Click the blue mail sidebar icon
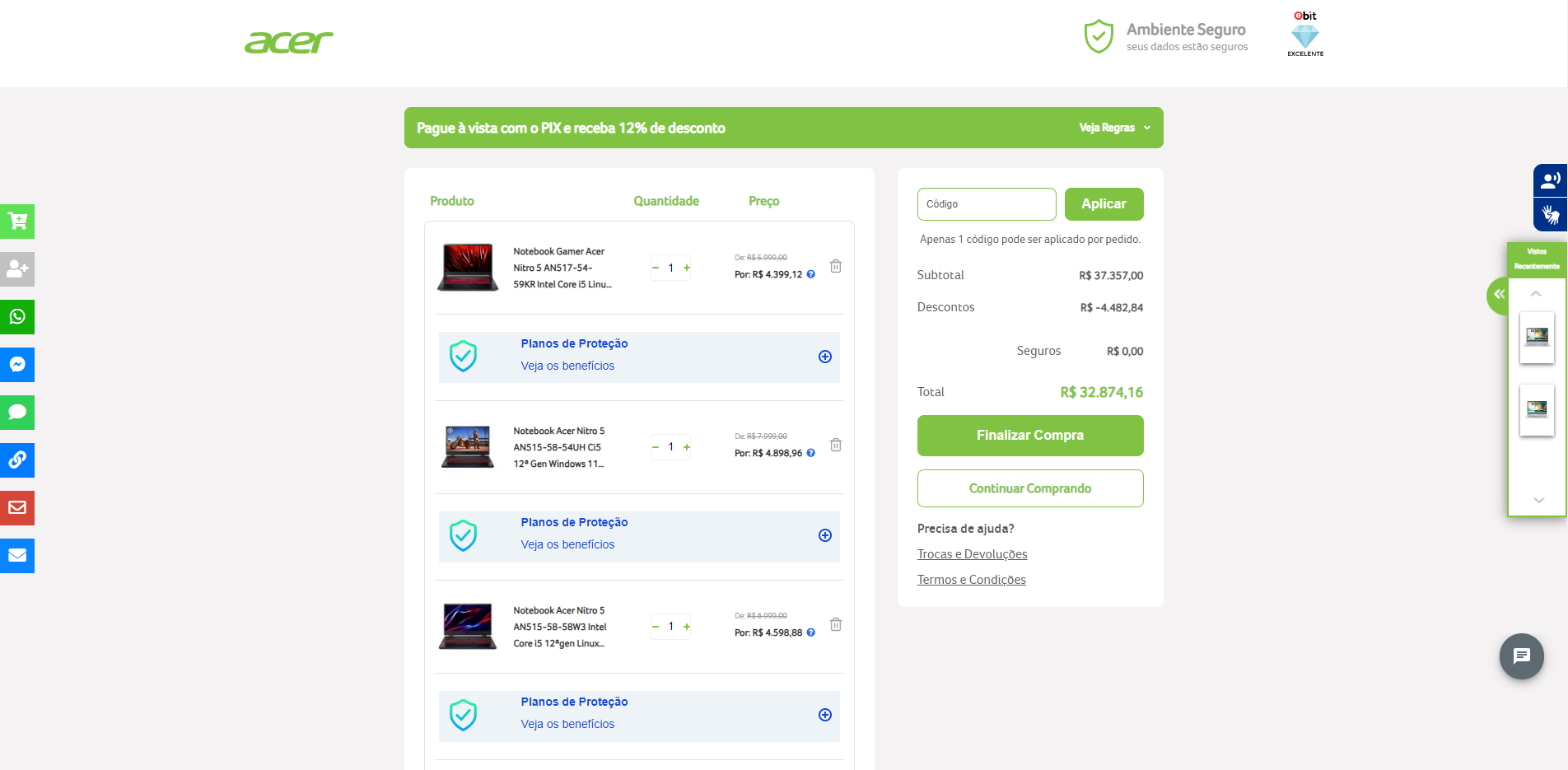The height and width of the screenshot is (770, 1568). click(x=17, y=555)
